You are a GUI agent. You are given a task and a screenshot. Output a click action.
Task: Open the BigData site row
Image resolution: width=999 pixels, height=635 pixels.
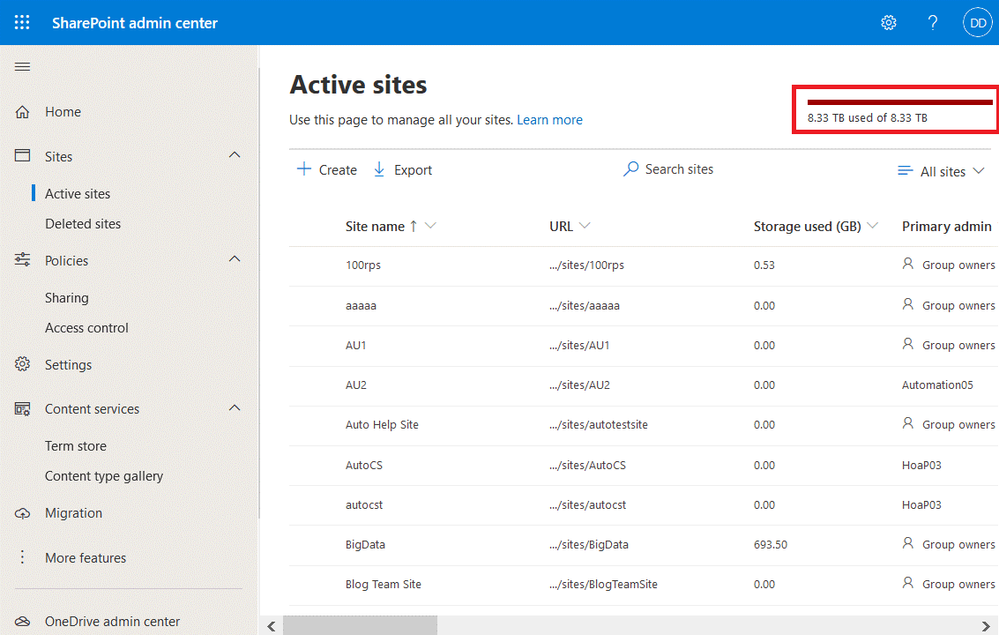coord(368,544)
